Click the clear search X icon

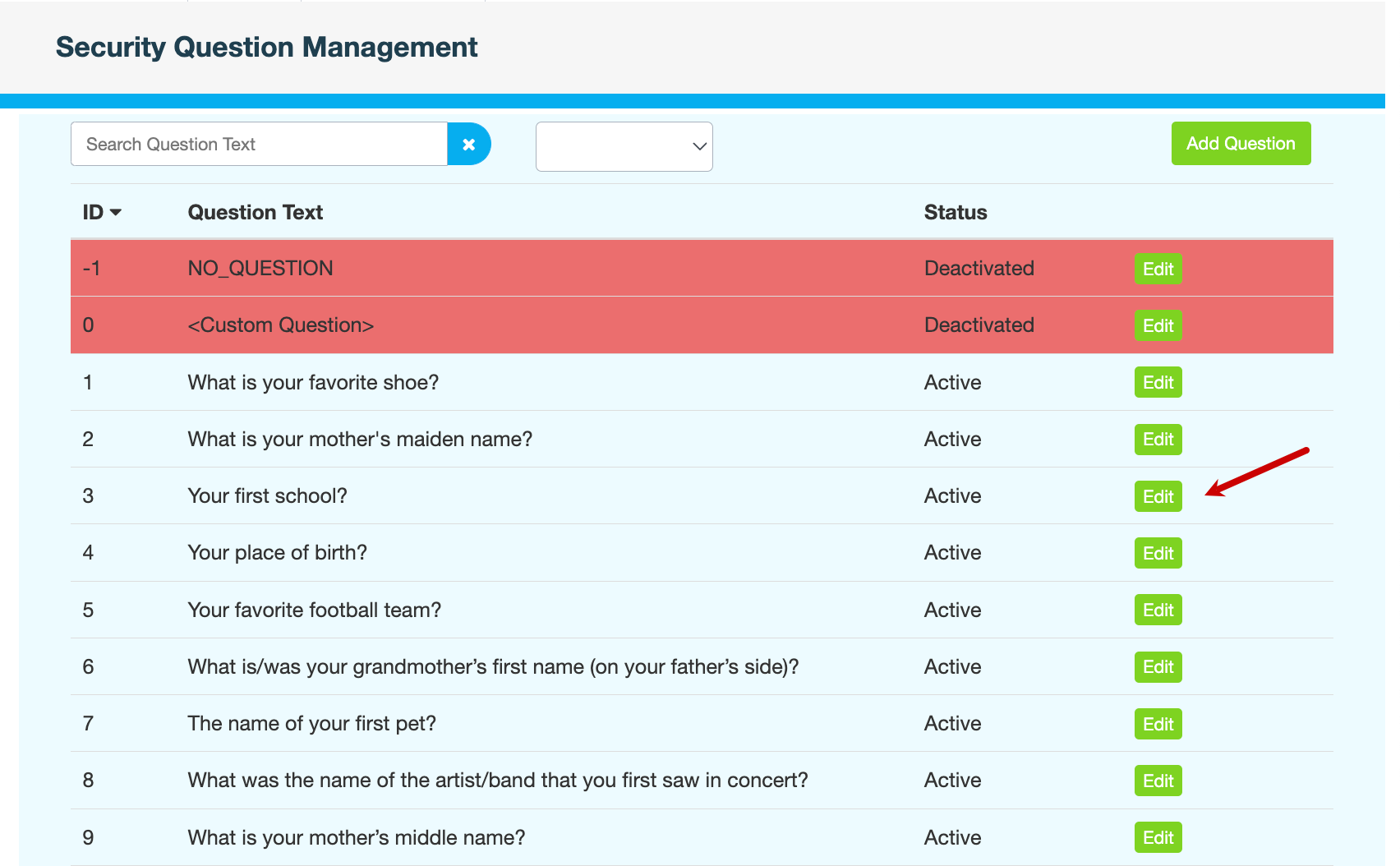468,145
